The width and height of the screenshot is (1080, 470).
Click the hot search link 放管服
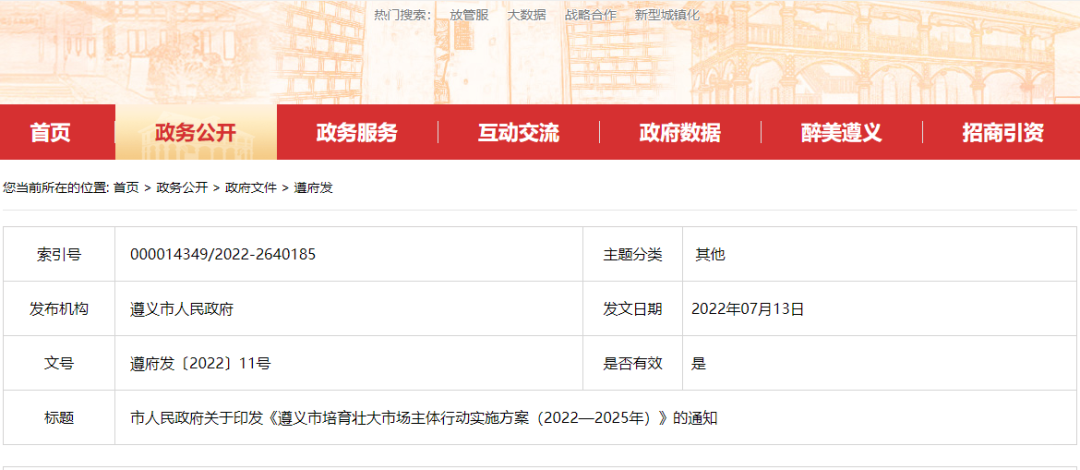click(x=469, y=15)
